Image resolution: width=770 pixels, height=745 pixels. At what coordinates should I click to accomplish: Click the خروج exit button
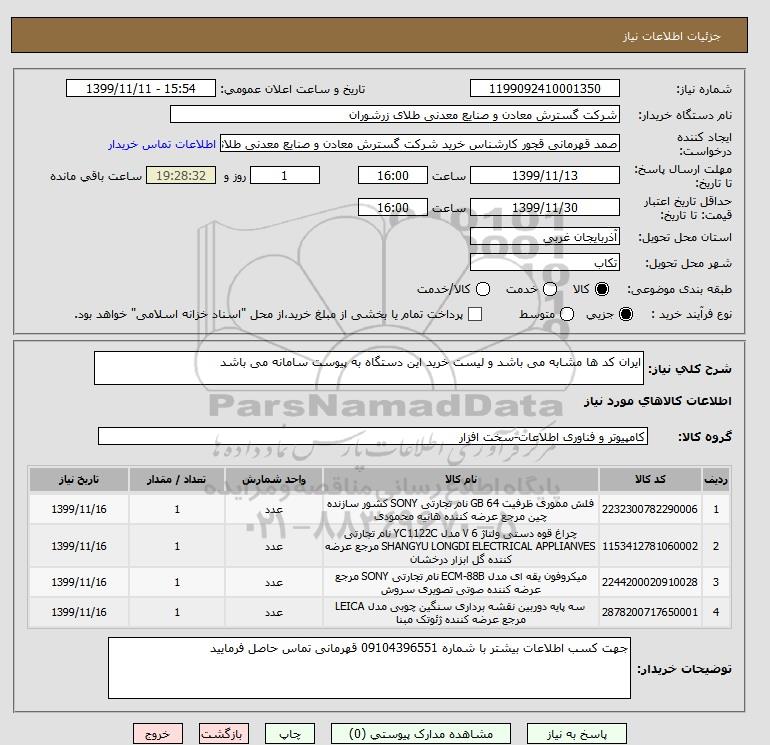click(x=158, y=733)
